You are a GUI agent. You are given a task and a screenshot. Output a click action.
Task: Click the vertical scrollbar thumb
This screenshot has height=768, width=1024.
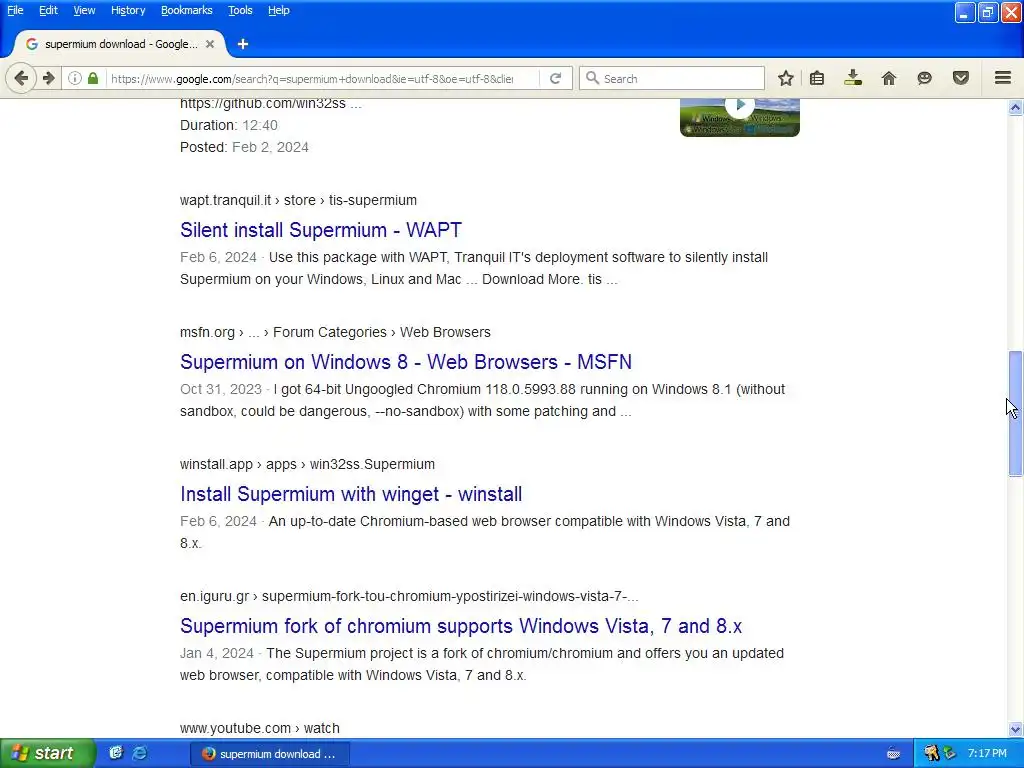[x=1015, y=414]
